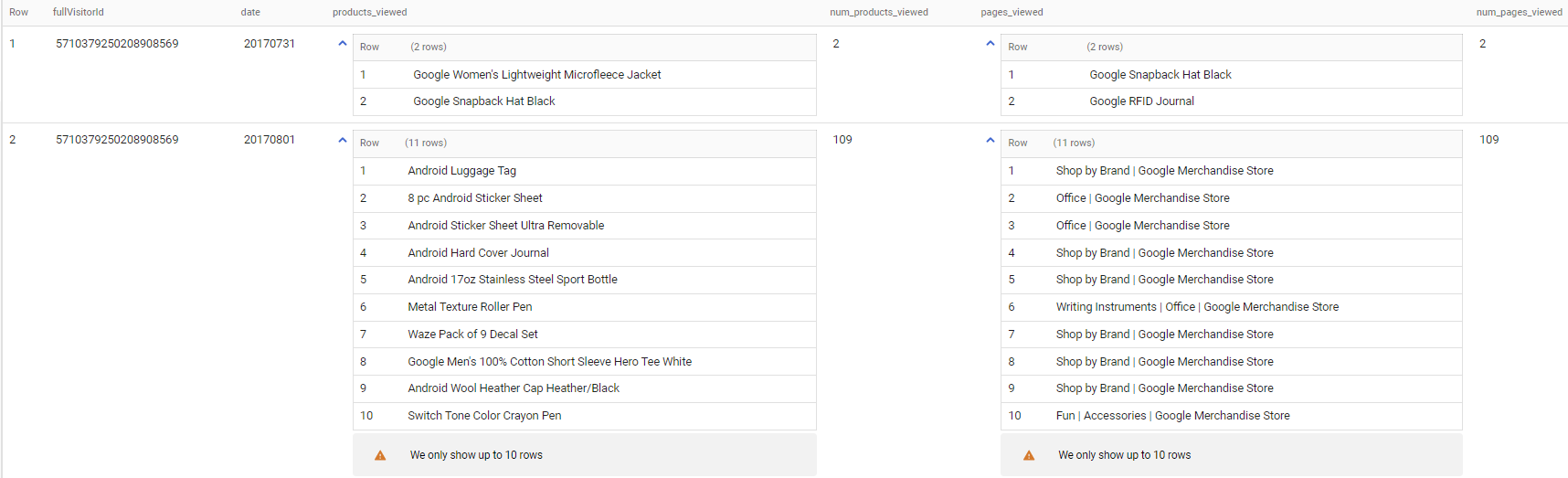This screenshot has height=478, width=1568.
Task: Select Shop by Brand page in nested row 8
Action: click(x=1165, y=362)
